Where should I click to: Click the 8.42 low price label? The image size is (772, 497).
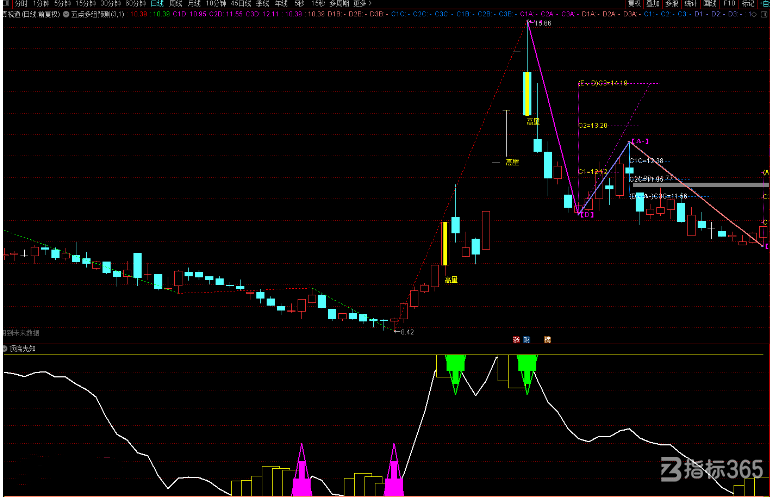(405, 332)
